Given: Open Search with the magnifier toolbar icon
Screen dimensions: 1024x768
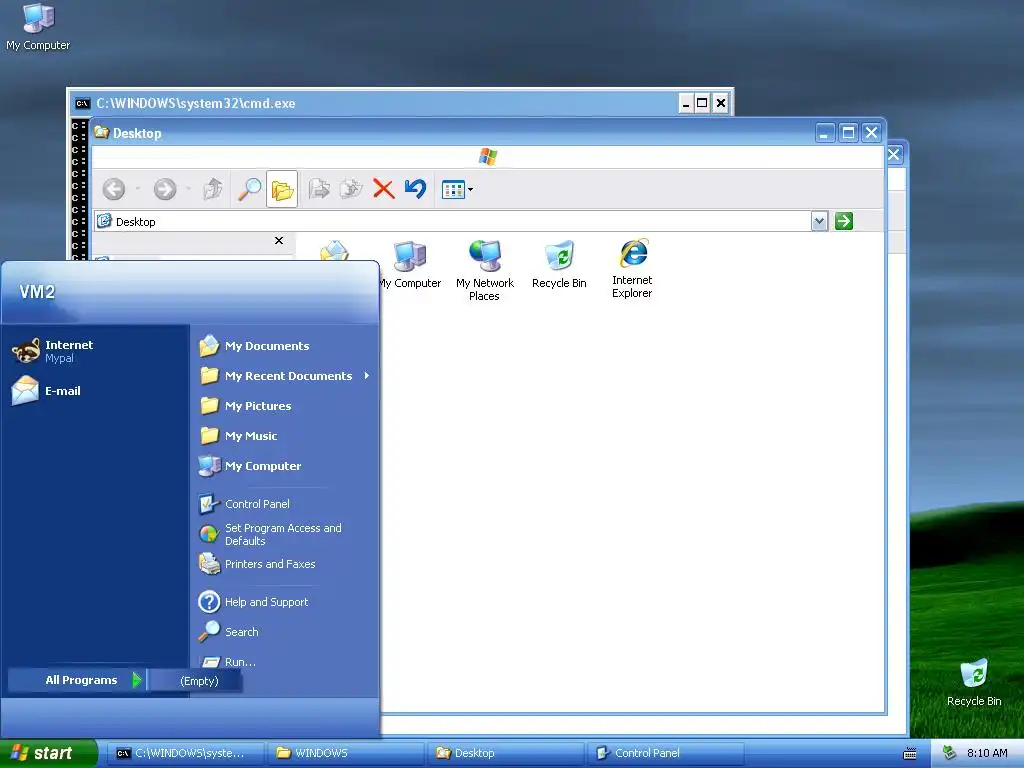Looking at the screenshot, I should coord(249,189).
